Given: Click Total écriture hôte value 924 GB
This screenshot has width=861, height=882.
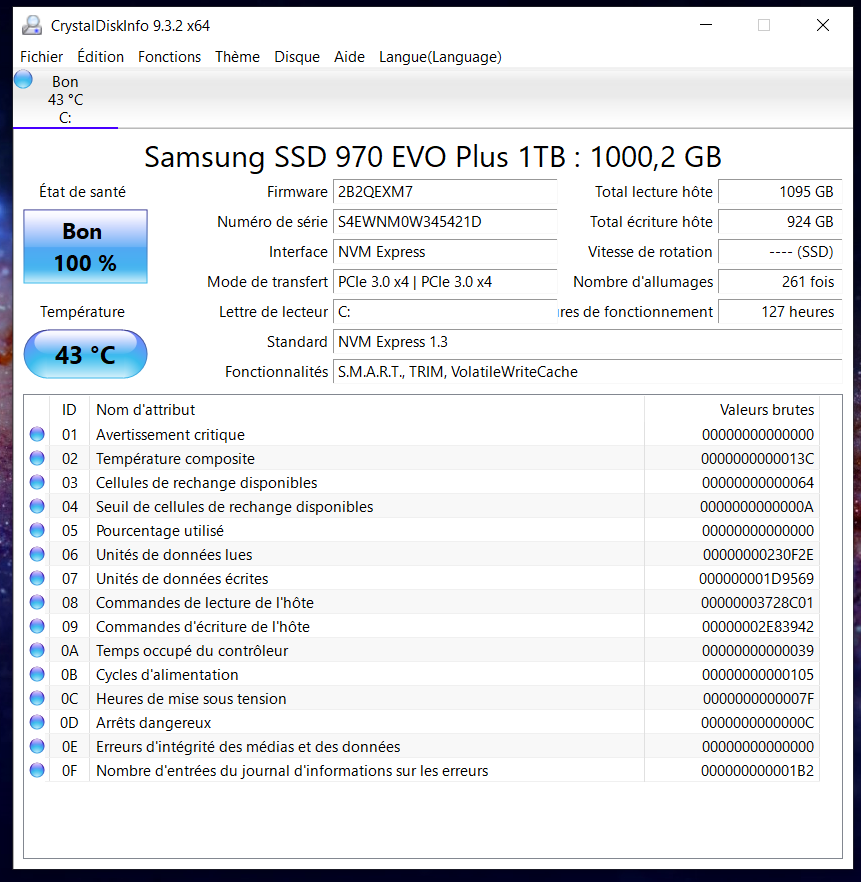Looking at the screenshot, I should click(x=780, y=222).
